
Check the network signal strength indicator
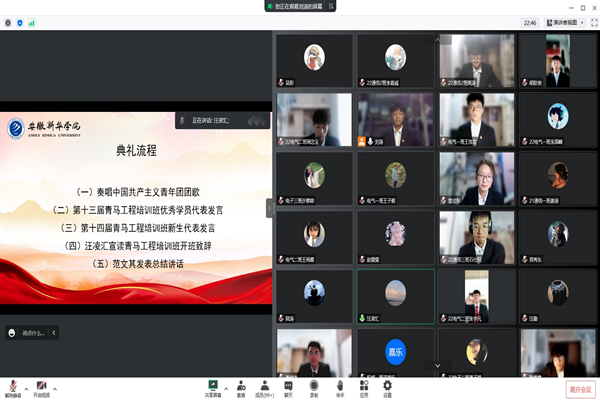30,21
